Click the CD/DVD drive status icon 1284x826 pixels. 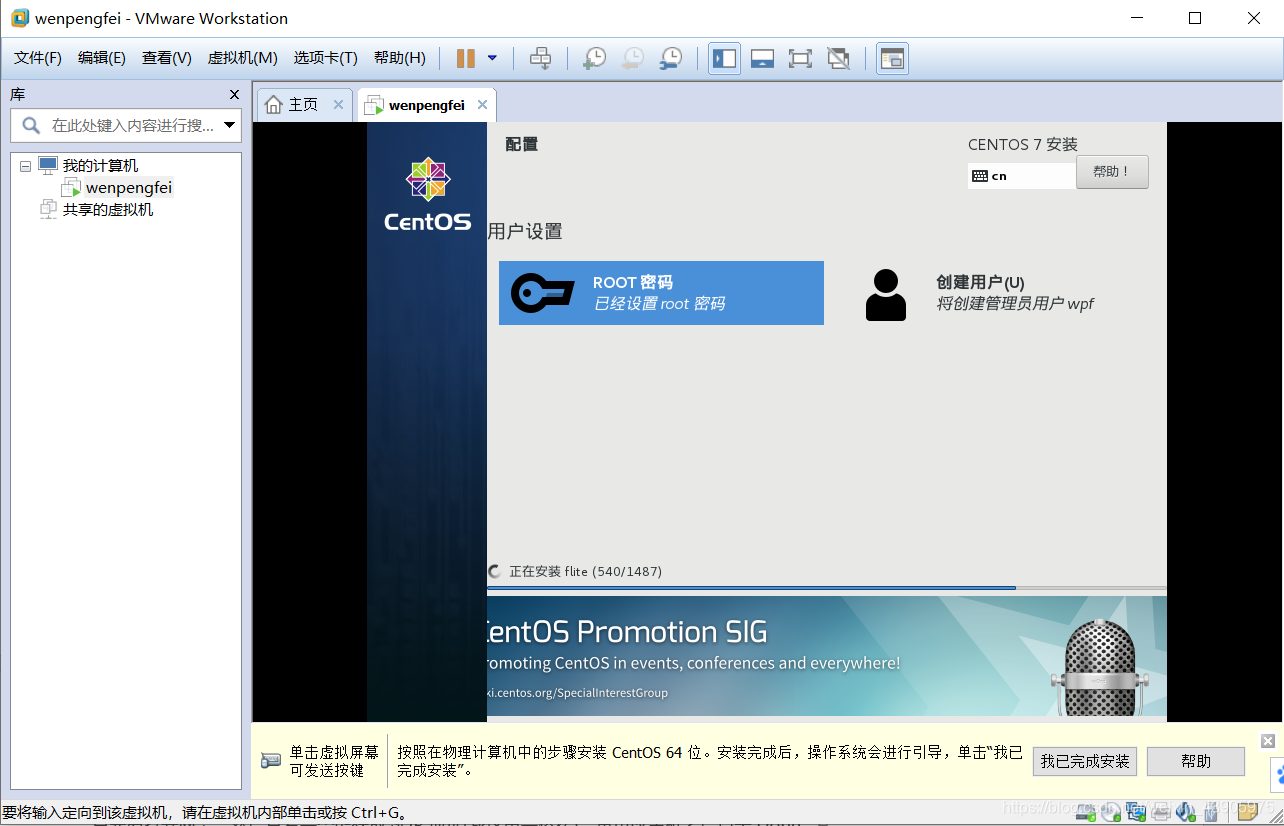click(x=1111, y=811)
